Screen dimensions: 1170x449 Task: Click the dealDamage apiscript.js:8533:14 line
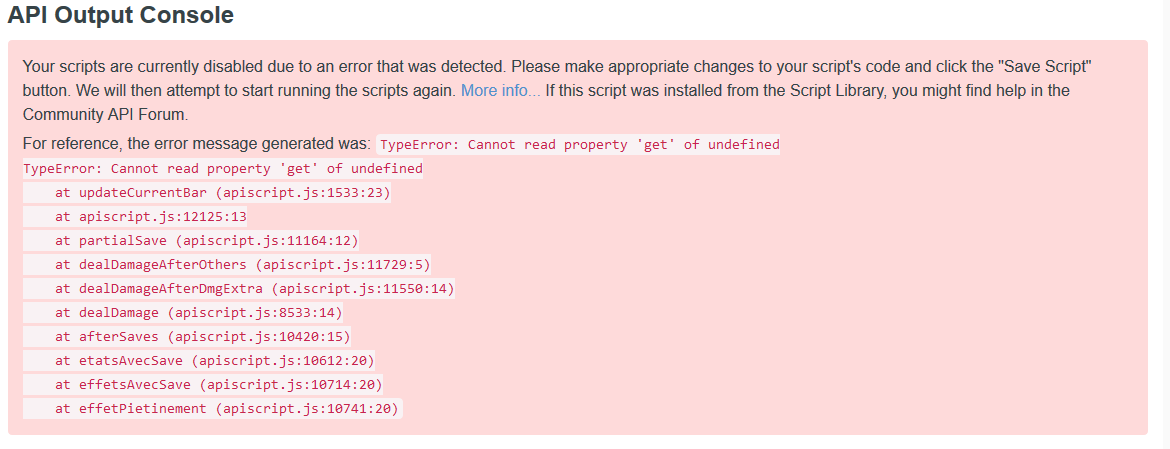(198, 313)
